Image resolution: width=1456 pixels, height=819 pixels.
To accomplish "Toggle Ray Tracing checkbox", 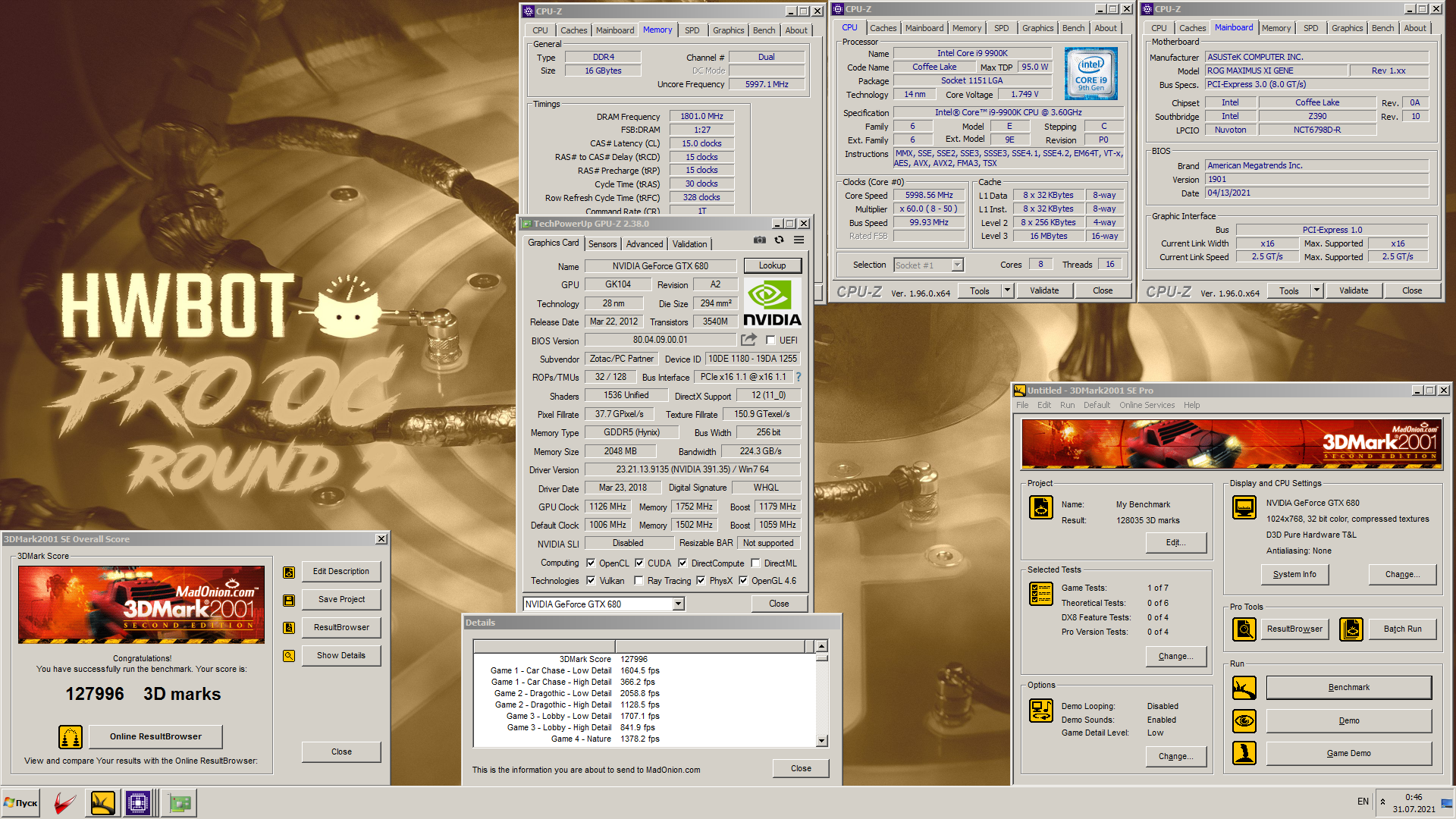I will 639,580.
